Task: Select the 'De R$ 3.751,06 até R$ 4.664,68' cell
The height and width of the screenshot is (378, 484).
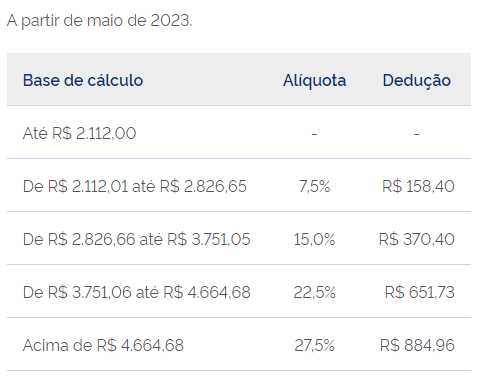Action: (x=136, y=292)
